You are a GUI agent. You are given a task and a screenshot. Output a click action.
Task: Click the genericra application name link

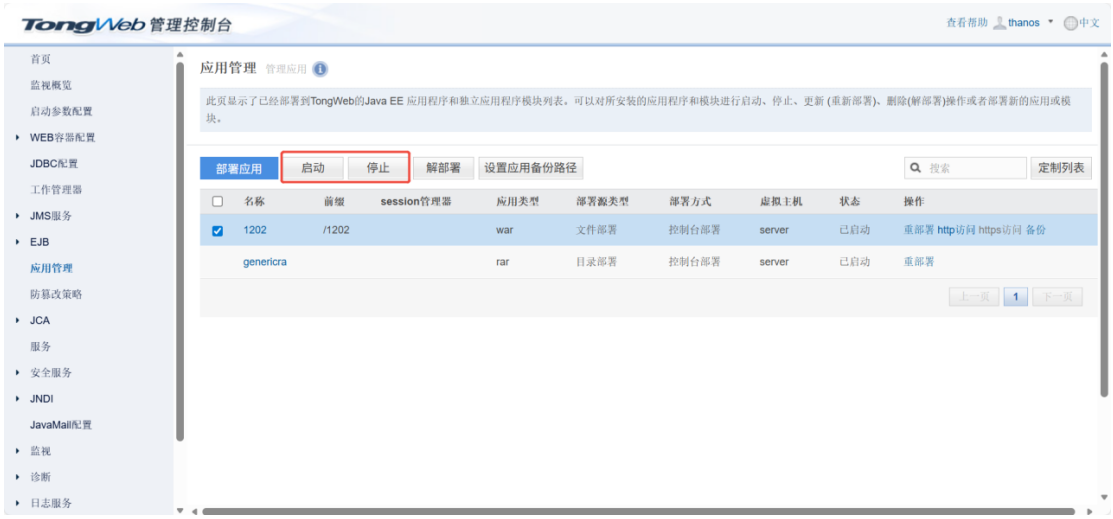266,262
